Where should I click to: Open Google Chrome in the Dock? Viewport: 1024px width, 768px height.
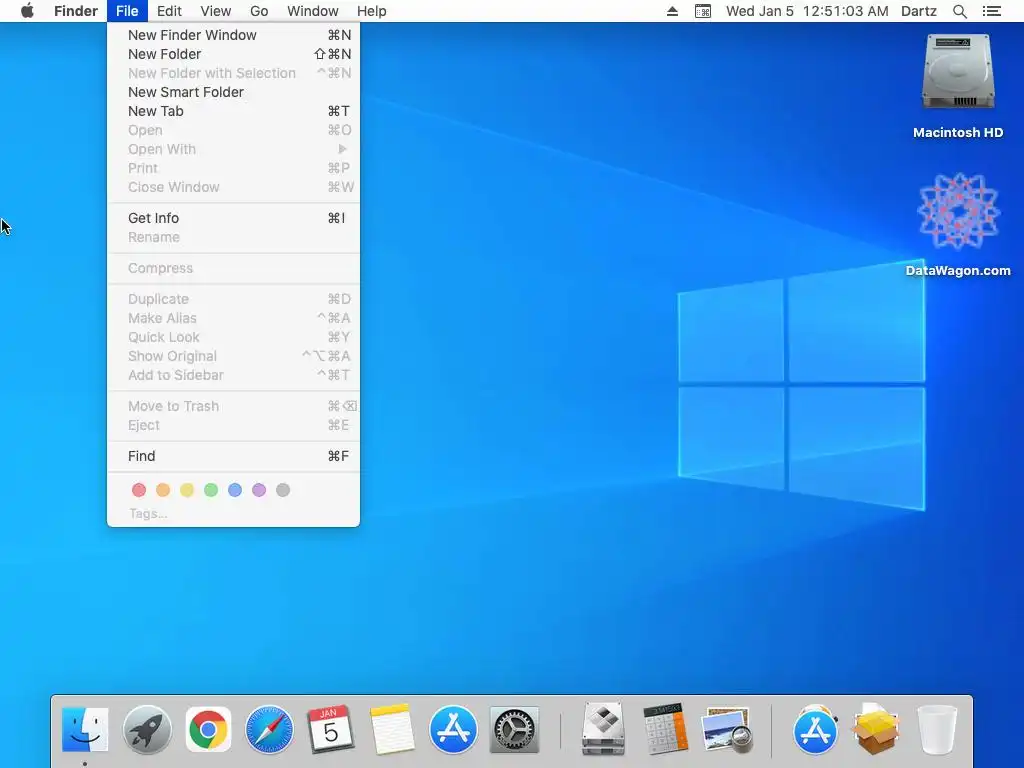coord(208,729)
